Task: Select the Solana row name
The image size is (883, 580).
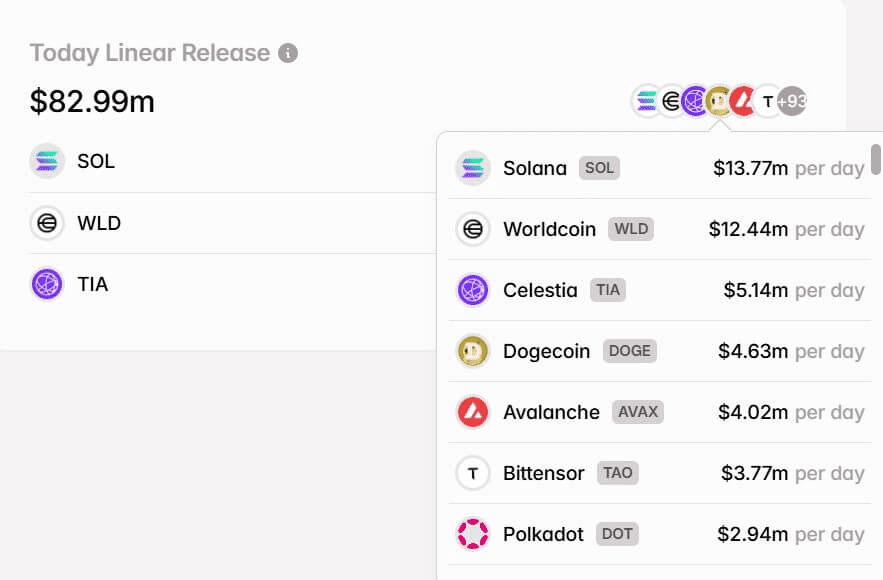Action: tap(535, 168)
